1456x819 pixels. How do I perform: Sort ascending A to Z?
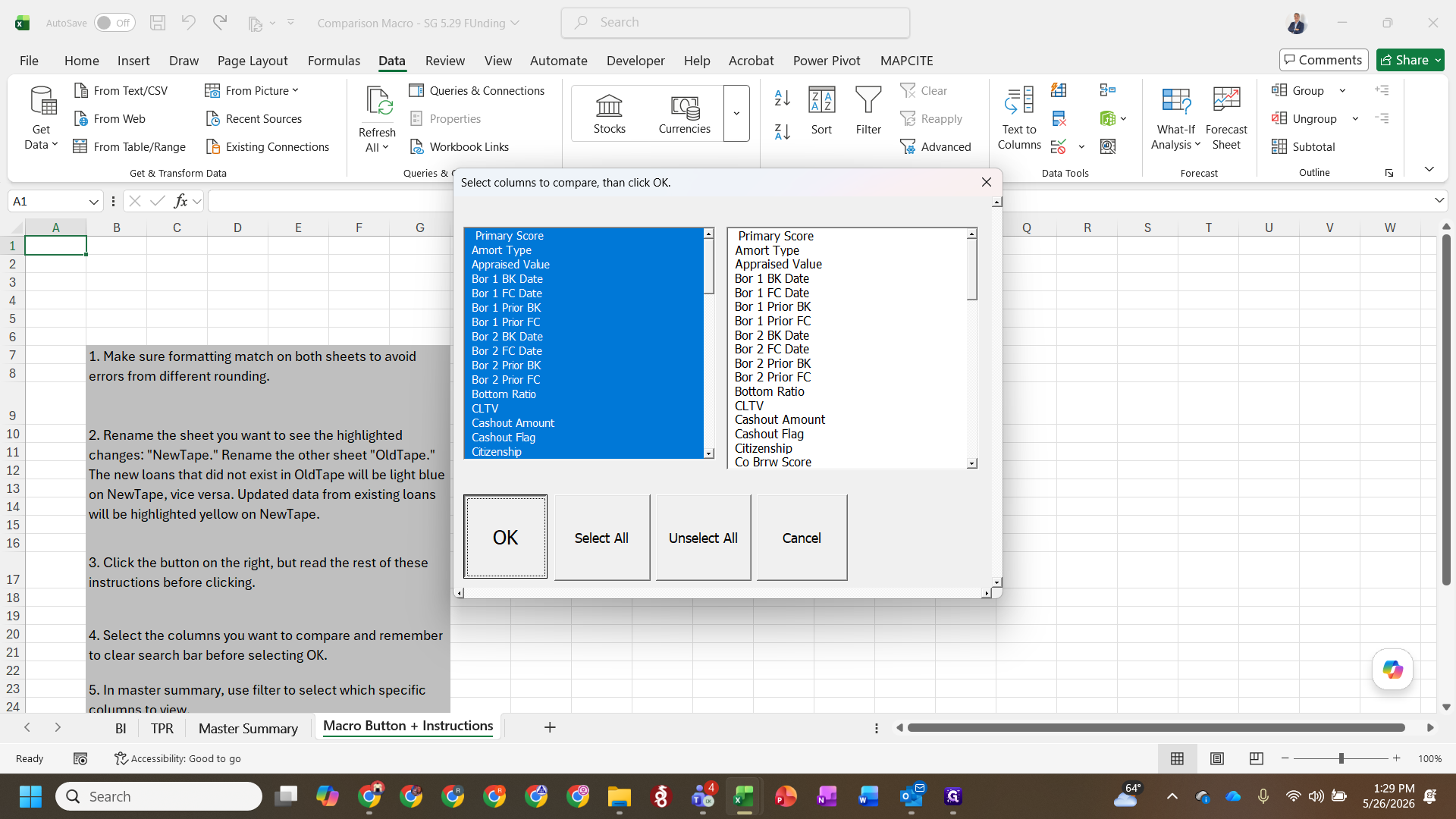coord(783,98)
